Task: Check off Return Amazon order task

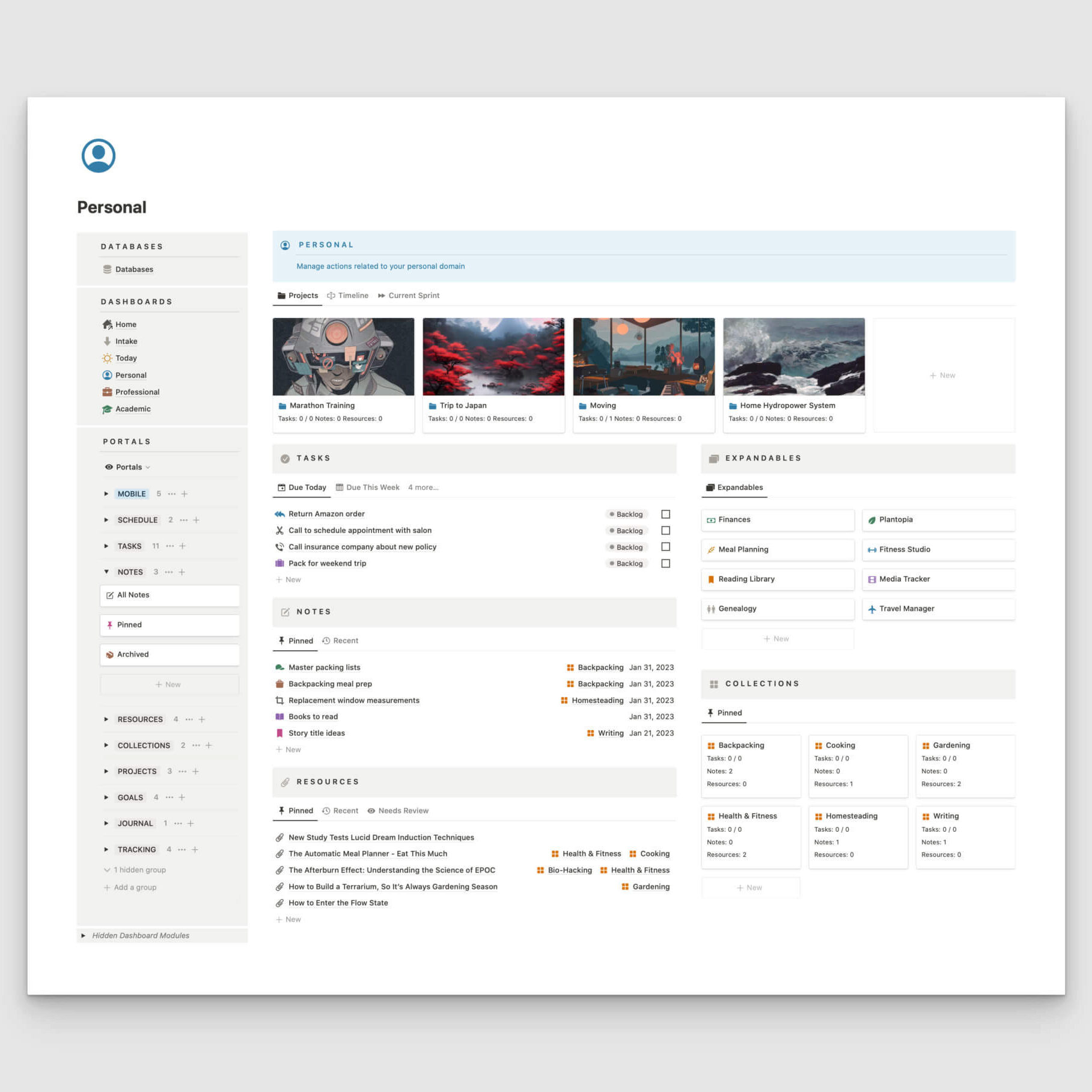Action: [665, 514]
